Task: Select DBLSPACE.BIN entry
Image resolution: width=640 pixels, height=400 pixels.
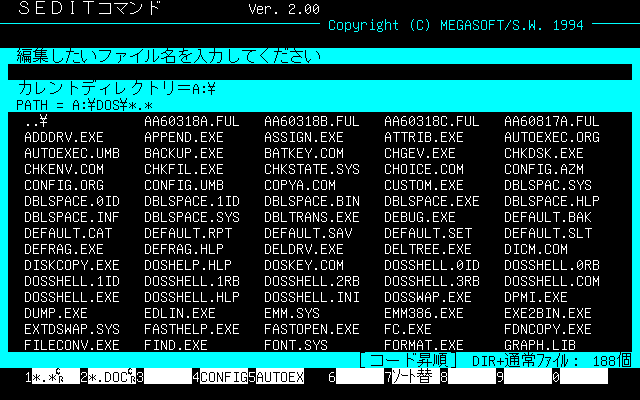Action: (312, 201)
